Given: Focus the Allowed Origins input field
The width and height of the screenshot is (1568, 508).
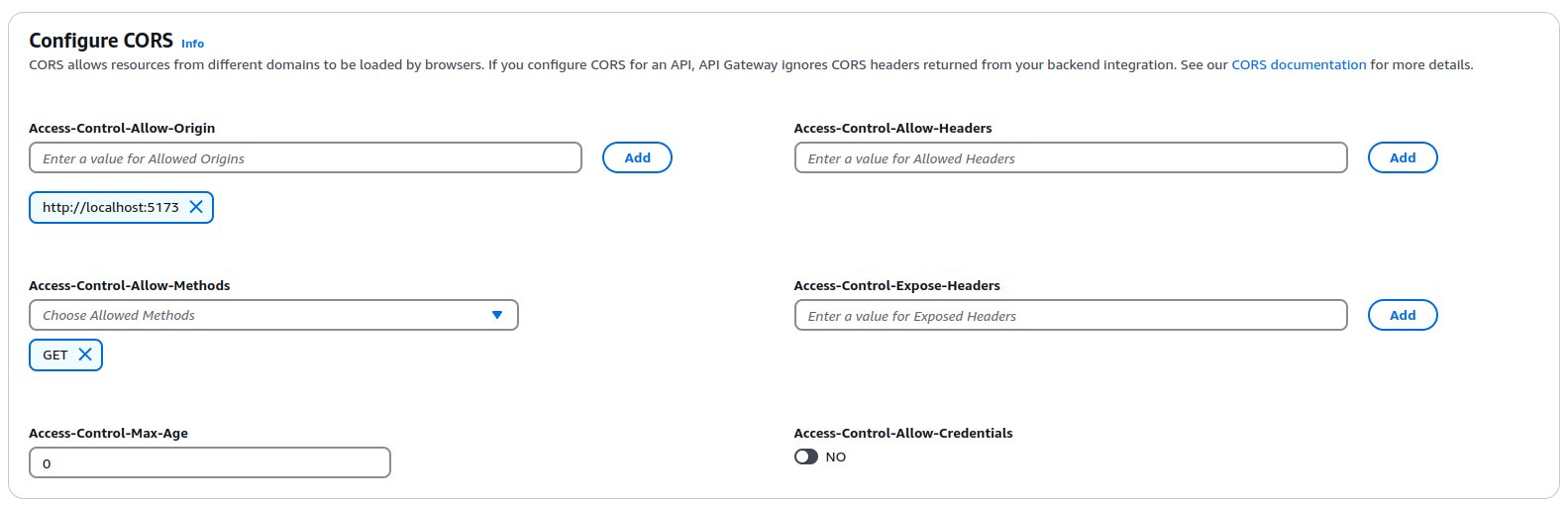Looking at the screenshot, I should tap(305, 157).
